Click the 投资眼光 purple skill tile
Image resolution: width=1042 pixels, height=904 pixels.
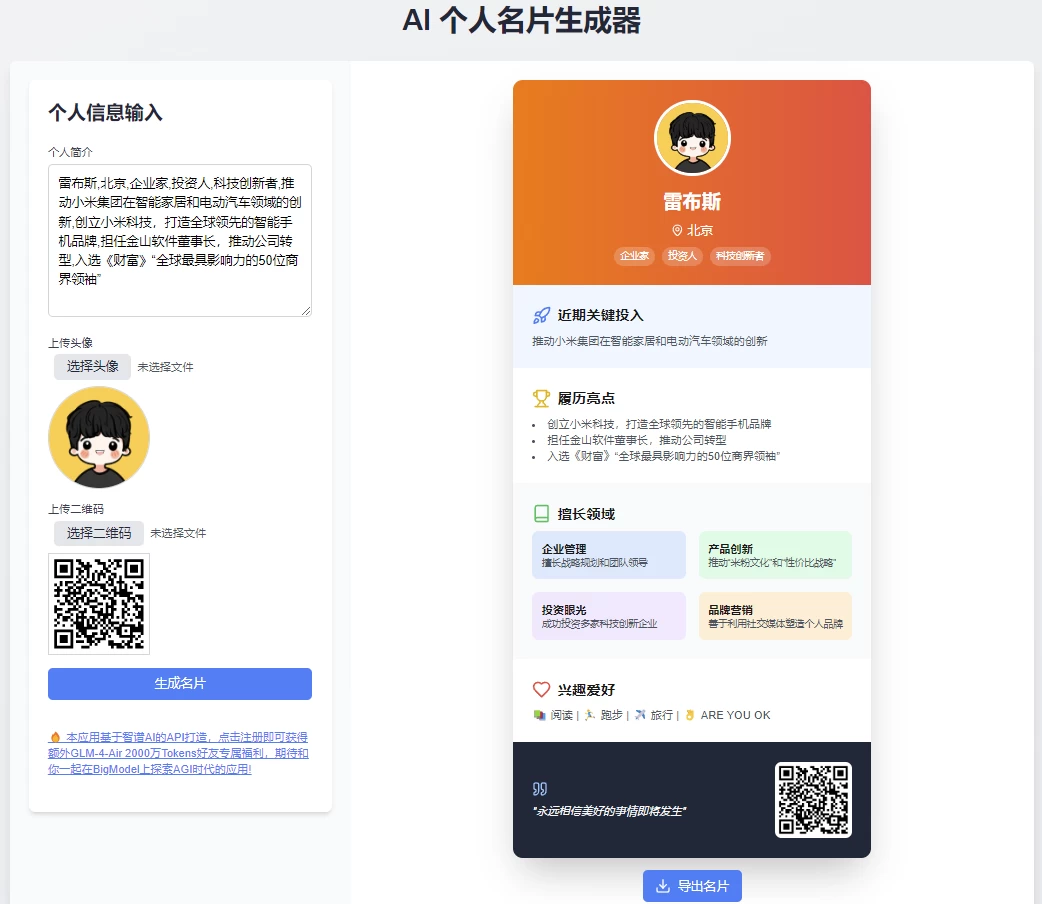coord(609,616)
